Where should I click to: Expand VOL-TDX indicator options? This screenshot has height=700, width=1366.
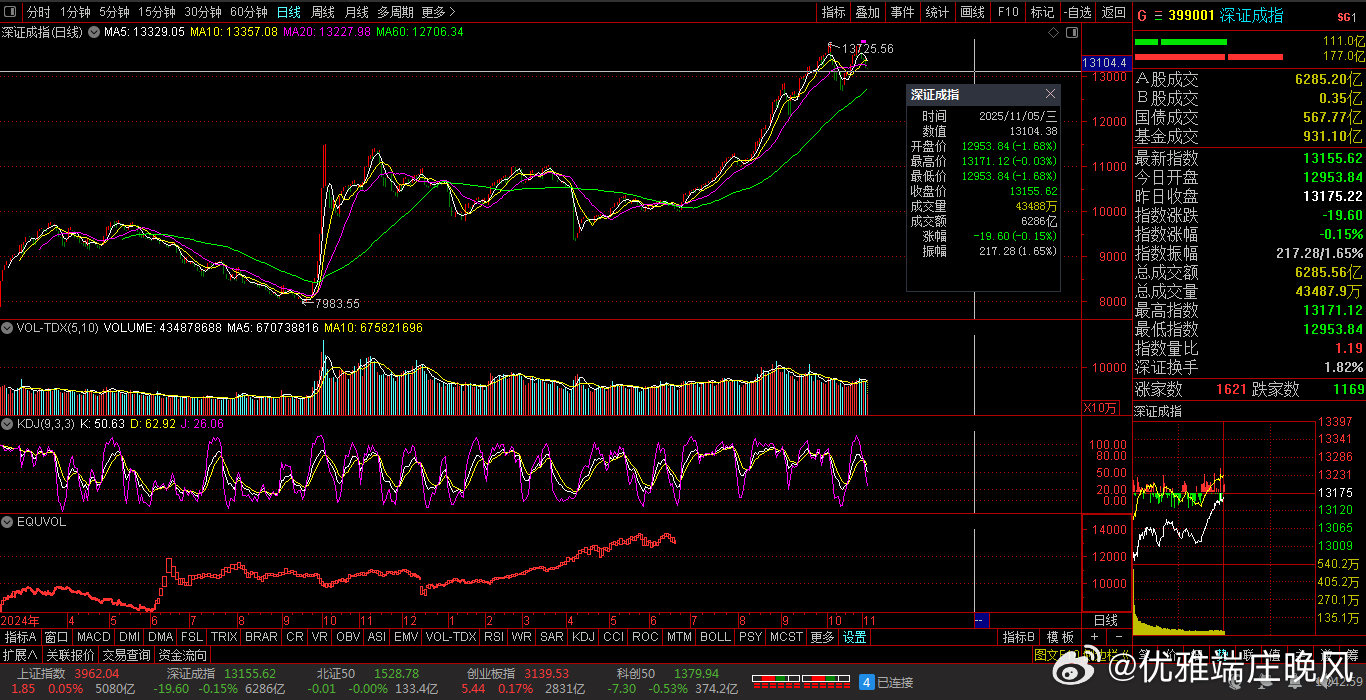[x=6, y=327]
